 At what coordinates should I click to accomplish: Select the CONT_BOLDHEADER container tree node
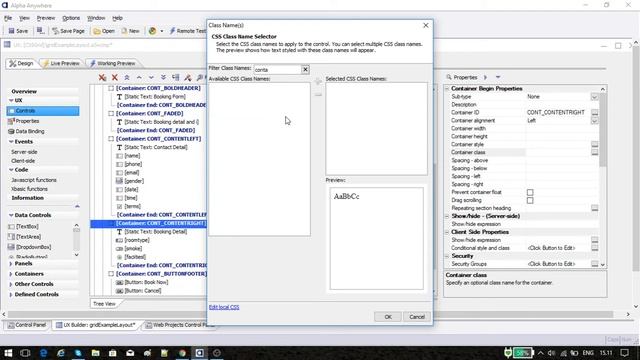pyautogui.click(x=158, y=88)
